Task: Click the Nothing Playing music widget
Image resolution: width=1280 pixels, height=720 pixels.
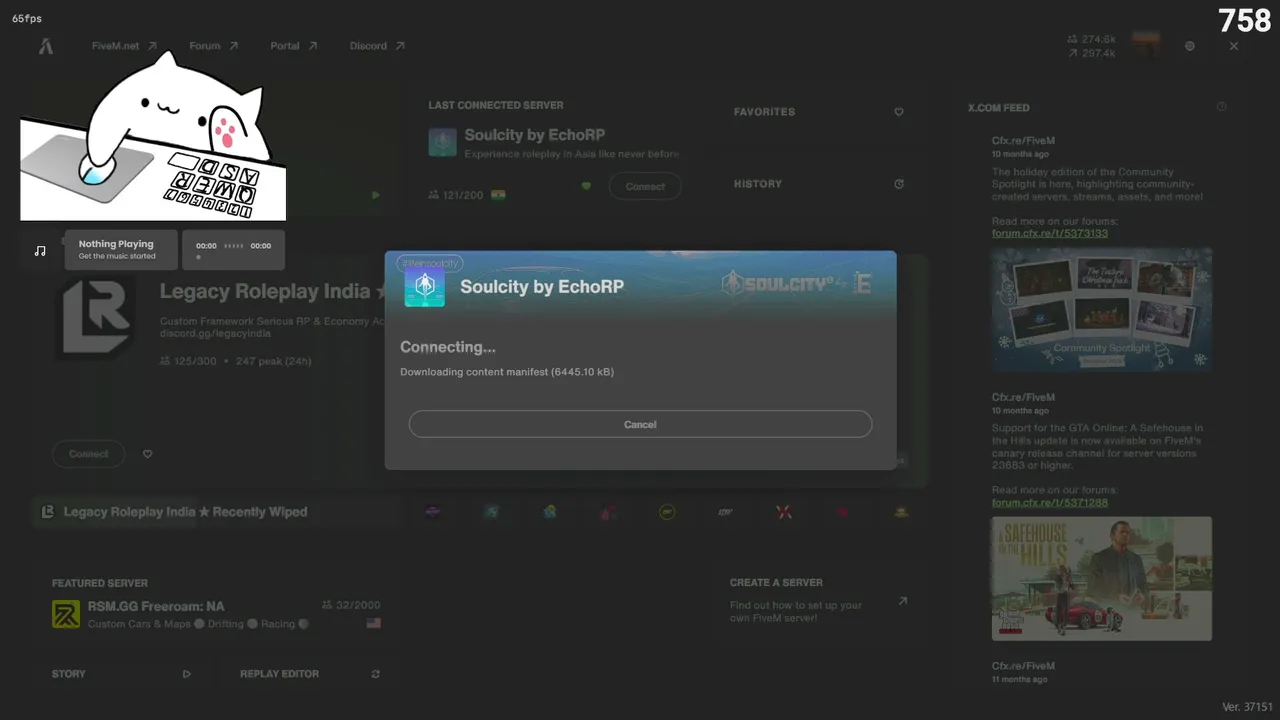Action: point(121,250)
